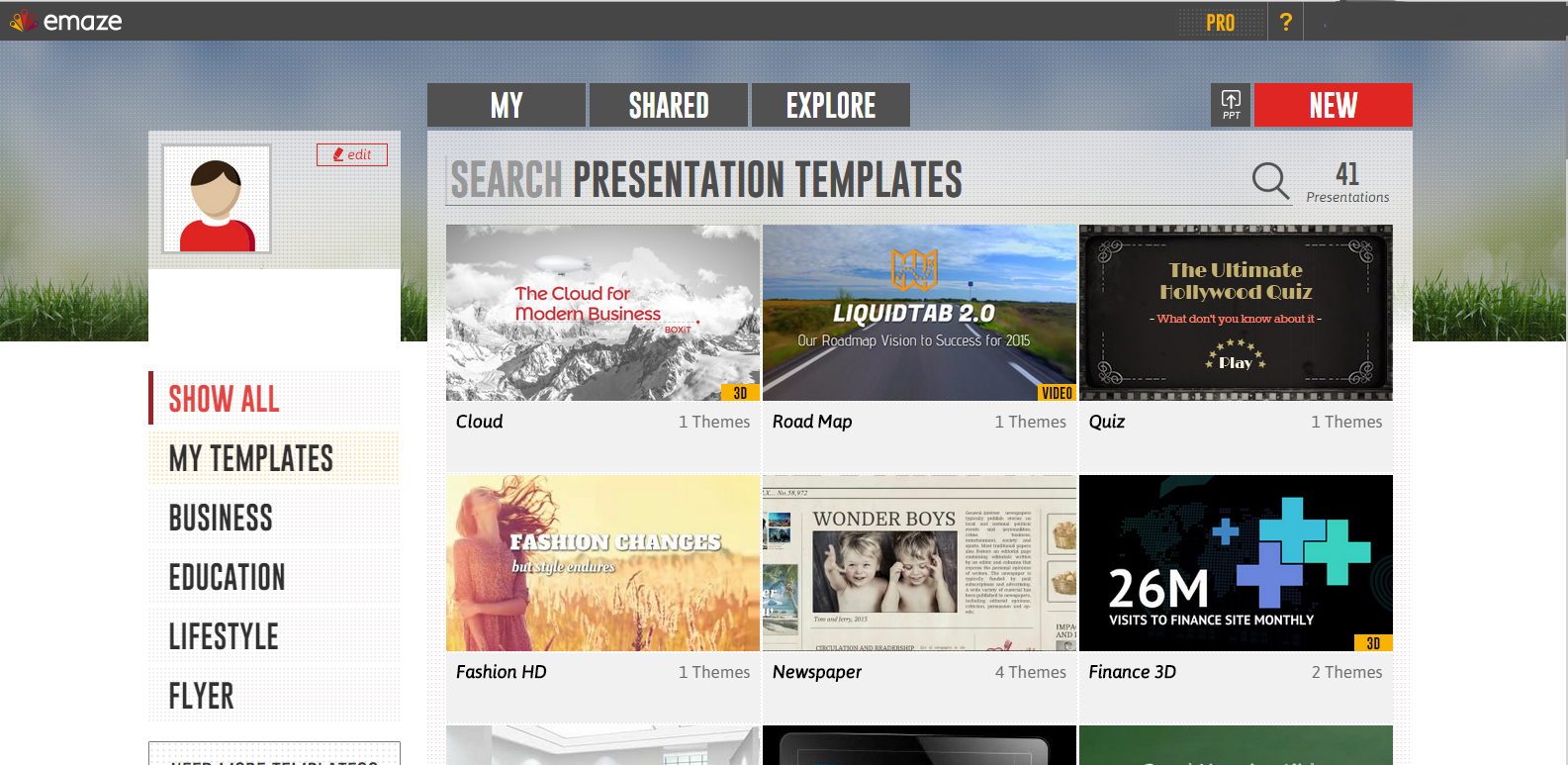
Task: Select MY TEMPLATES category
Action: point(274,458)
